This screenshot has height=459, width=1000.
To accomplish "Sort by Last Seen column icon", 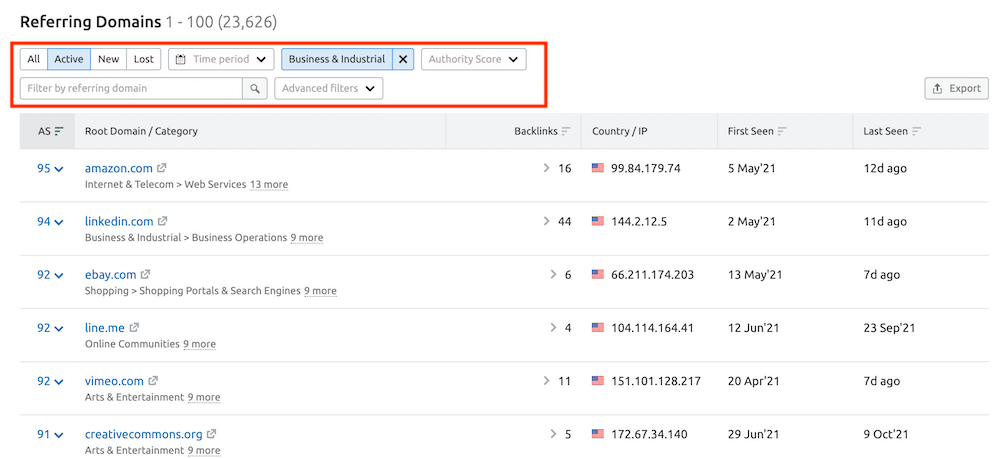I will click(917, 131).
